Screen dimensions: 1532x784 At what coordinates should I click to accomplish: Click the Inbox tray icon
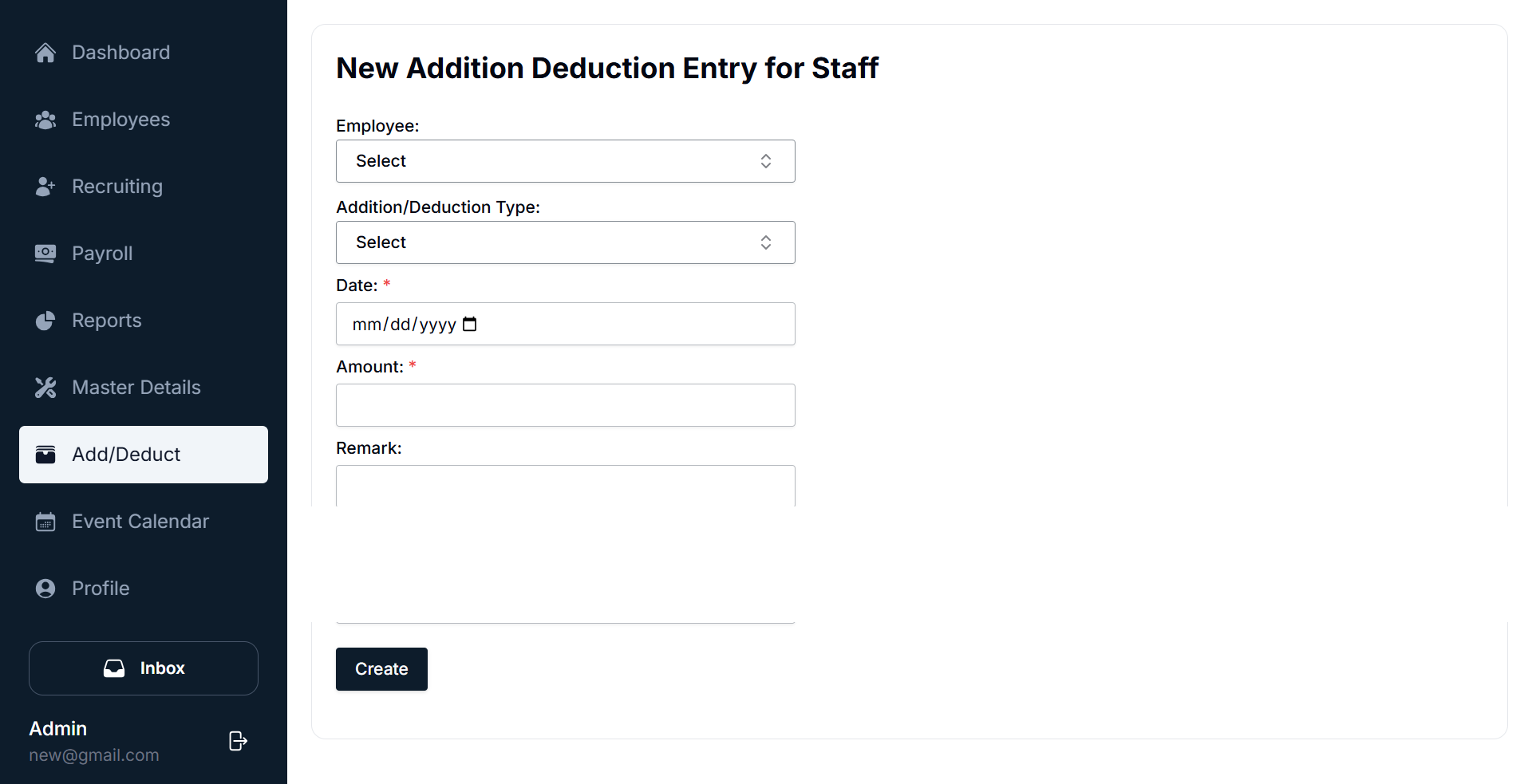114,668
